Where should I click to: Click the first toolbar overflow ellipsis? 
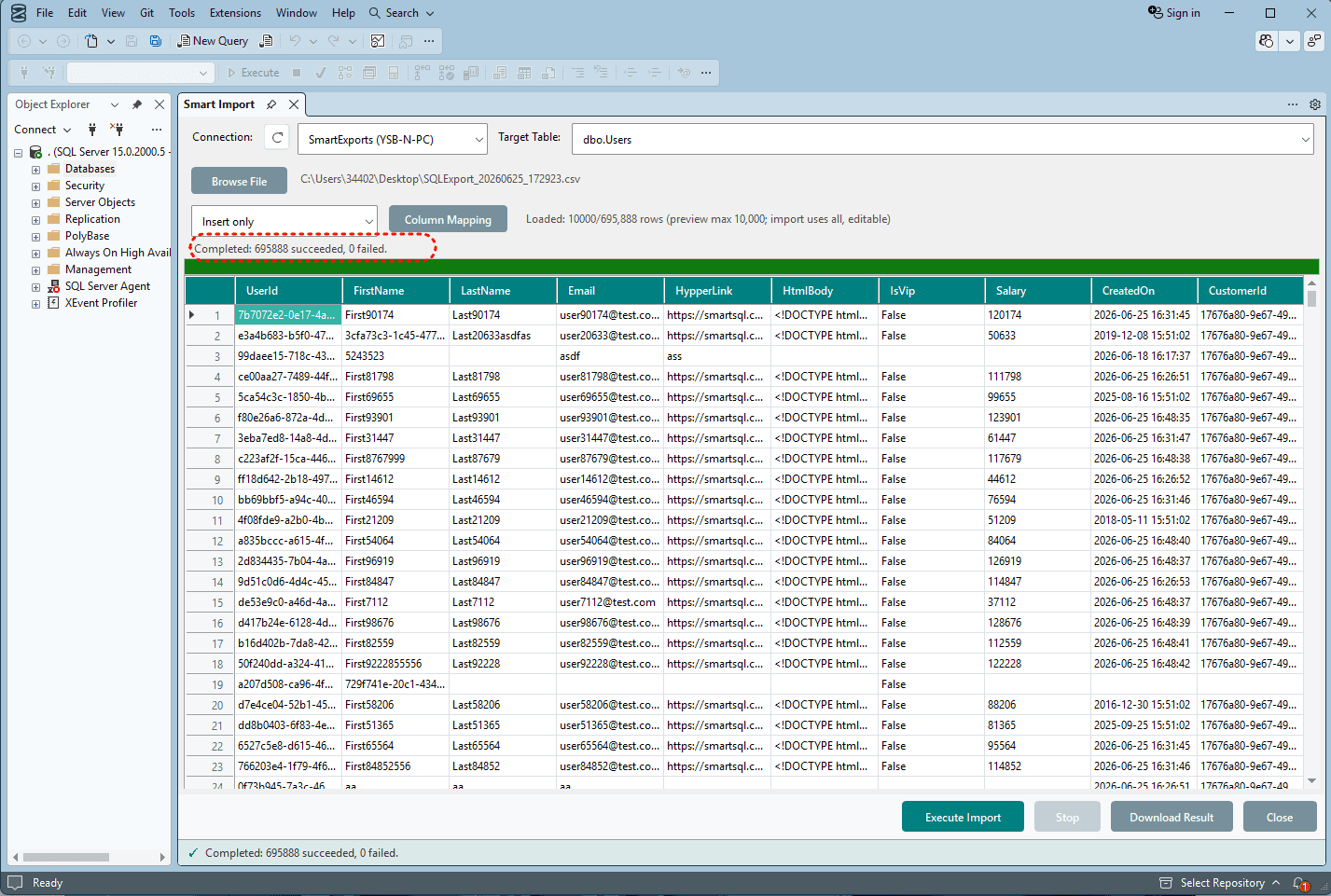point(429,41)
